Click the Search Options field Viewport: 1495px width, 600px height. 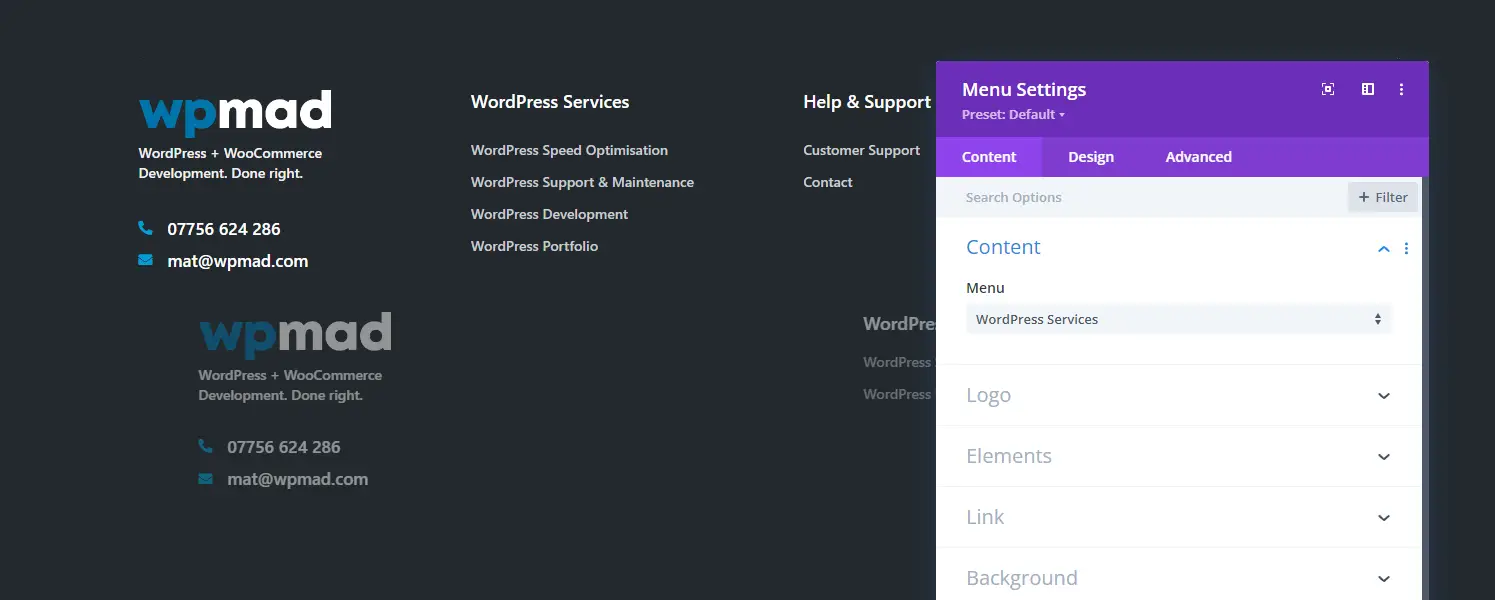[x=1140, y=197]
